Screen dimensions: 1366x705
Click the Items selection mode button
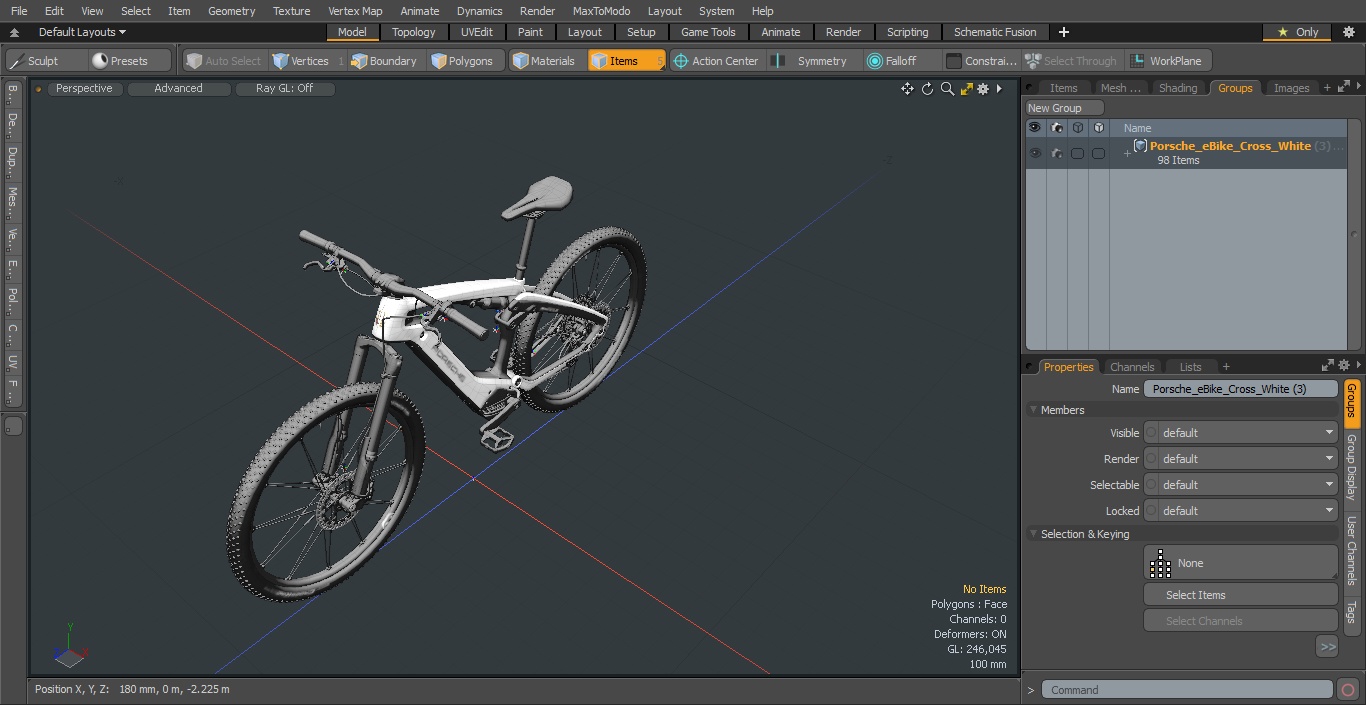tap(626, 61)
